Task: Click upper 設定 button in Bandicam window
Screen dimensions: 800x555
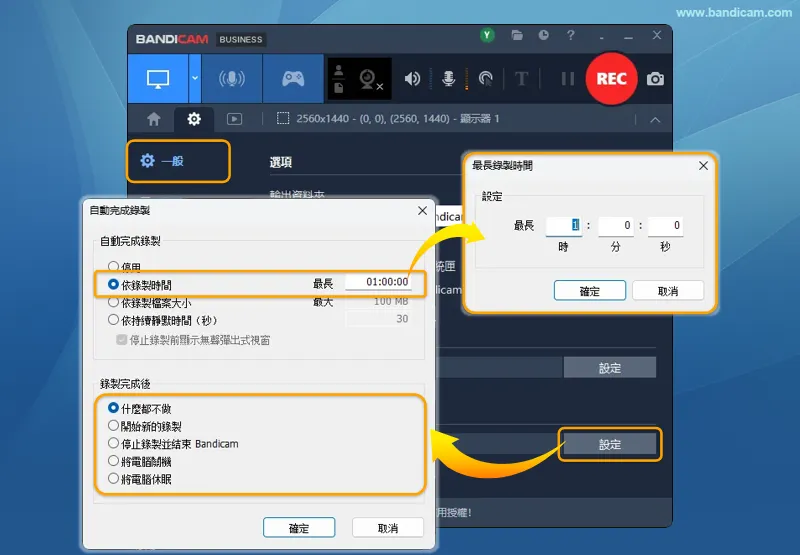Action: [x=610, y=368]
